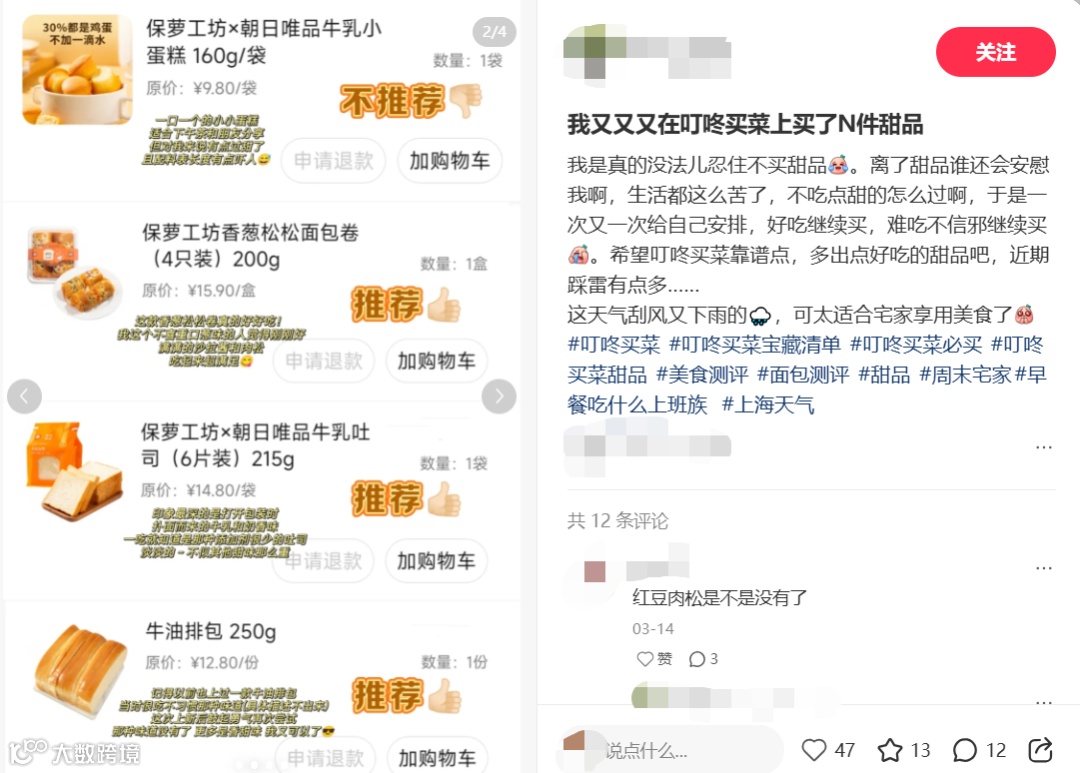
Task: Open the 牛乳吐司 product thumbnail
Action: [x=74, y=471]
